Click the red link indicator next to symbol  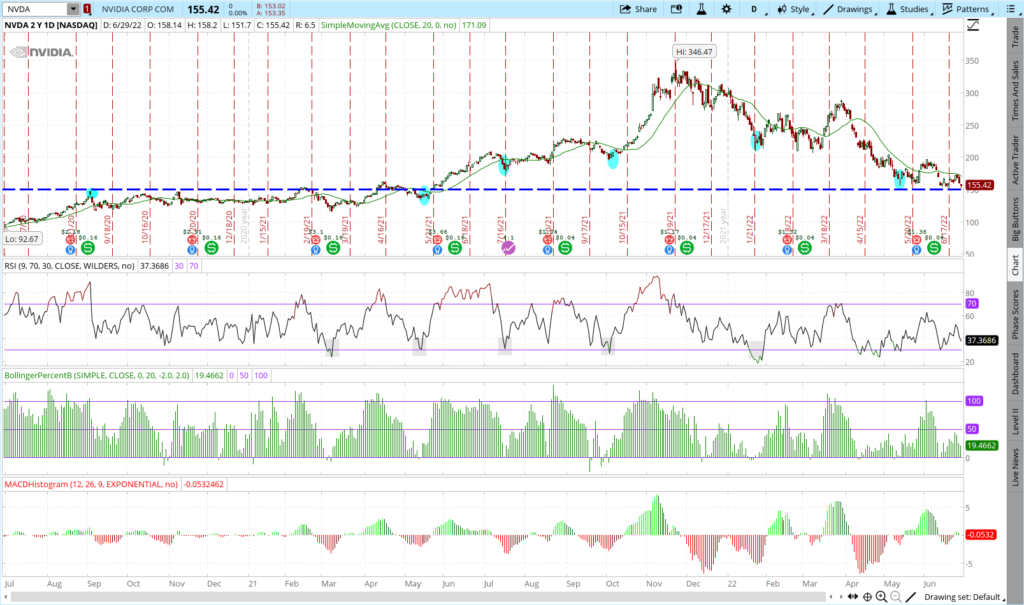87,9
